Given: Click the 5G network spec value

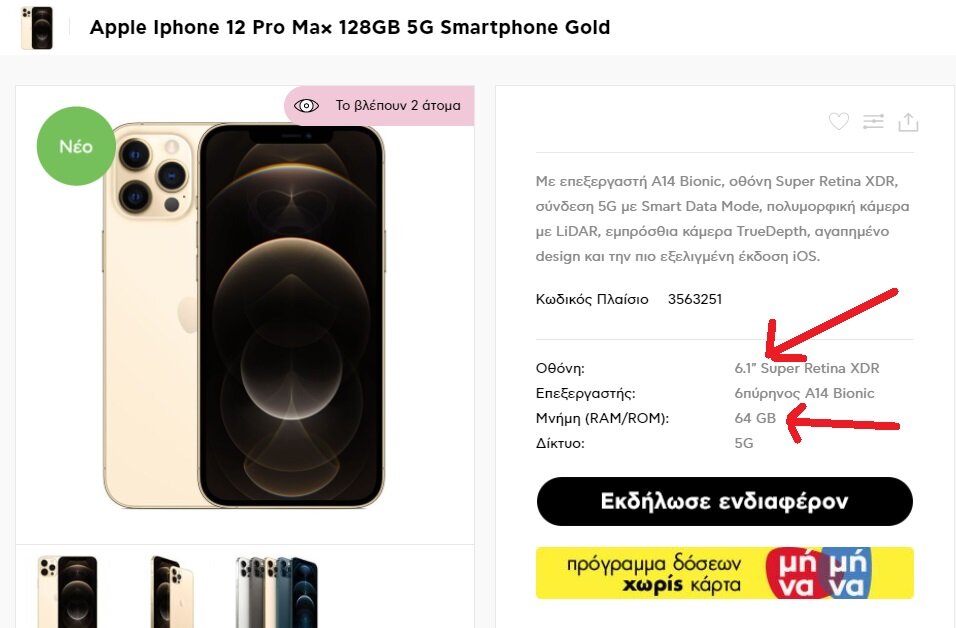Looking at the screenshot, I should pos(744,443).
